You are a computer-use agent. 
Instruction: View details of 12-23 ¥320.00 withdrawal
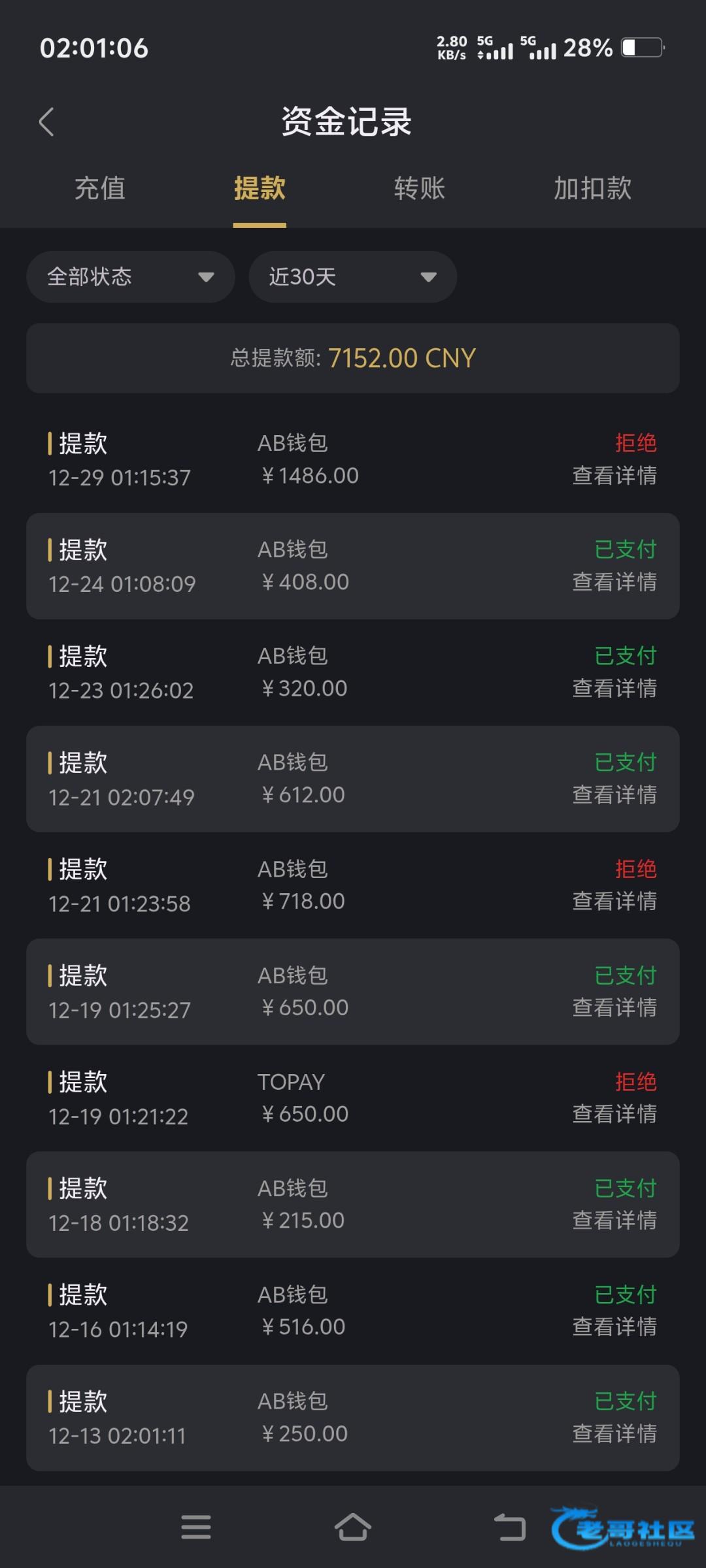click(x=614, y=689)
